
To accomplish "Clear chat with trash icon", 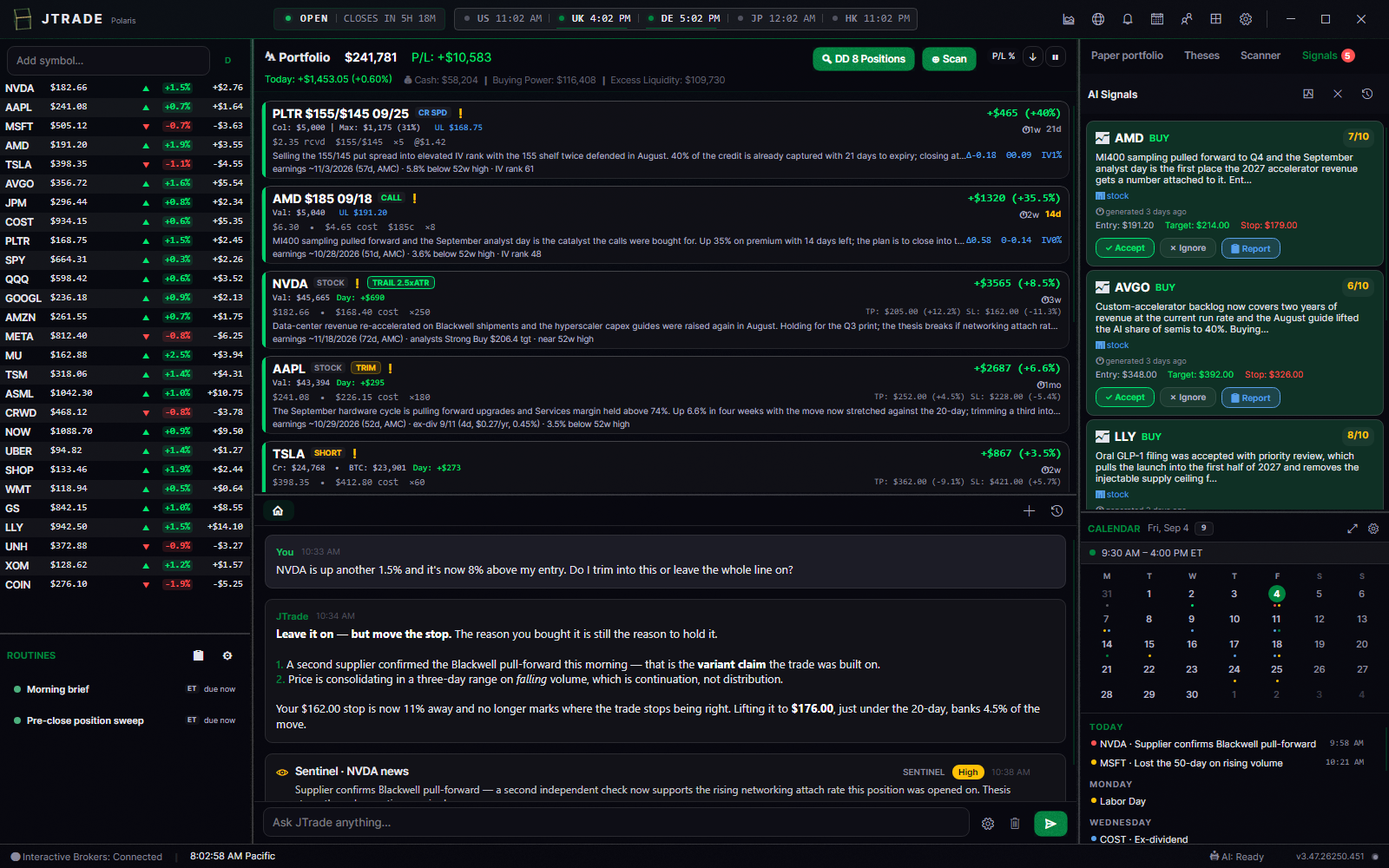I will point(1015,824).
